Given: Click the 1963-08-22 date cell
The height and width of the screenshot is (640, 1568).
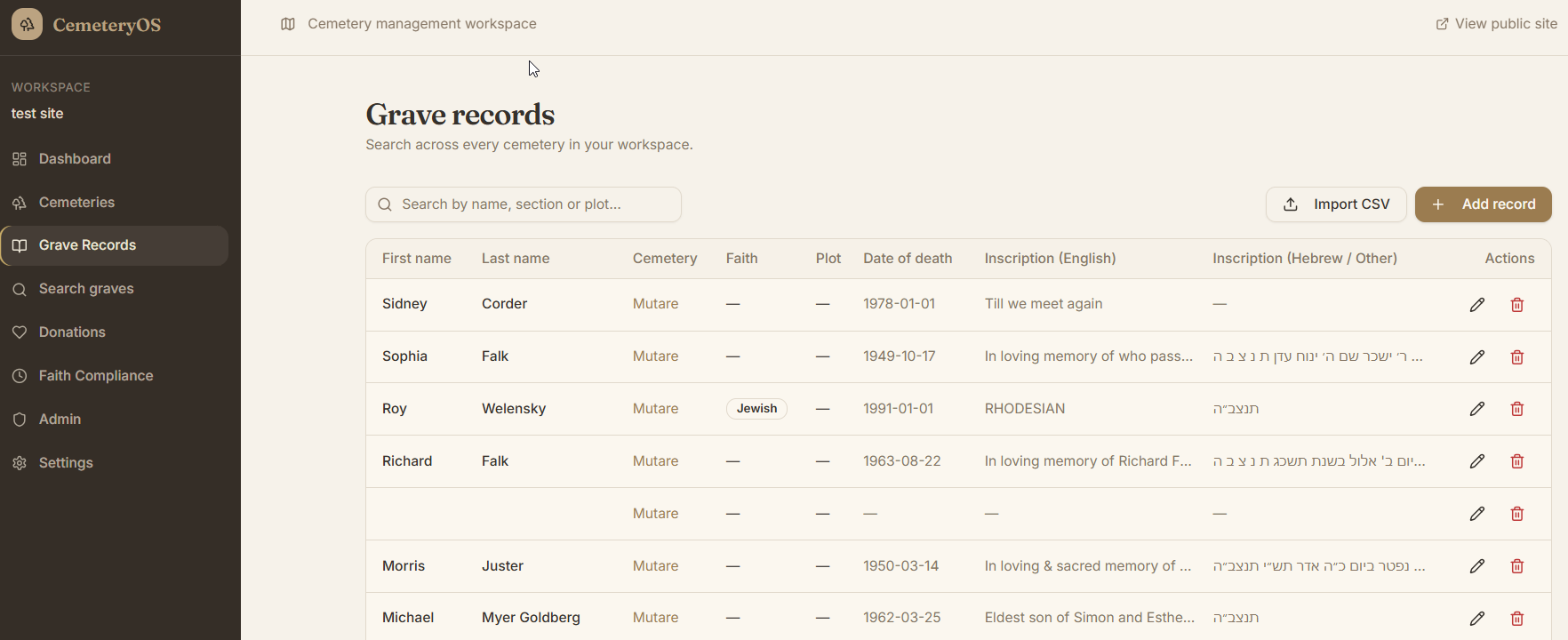Looking at the screenshot, I should pyautogui.click(x=902, y=461).
